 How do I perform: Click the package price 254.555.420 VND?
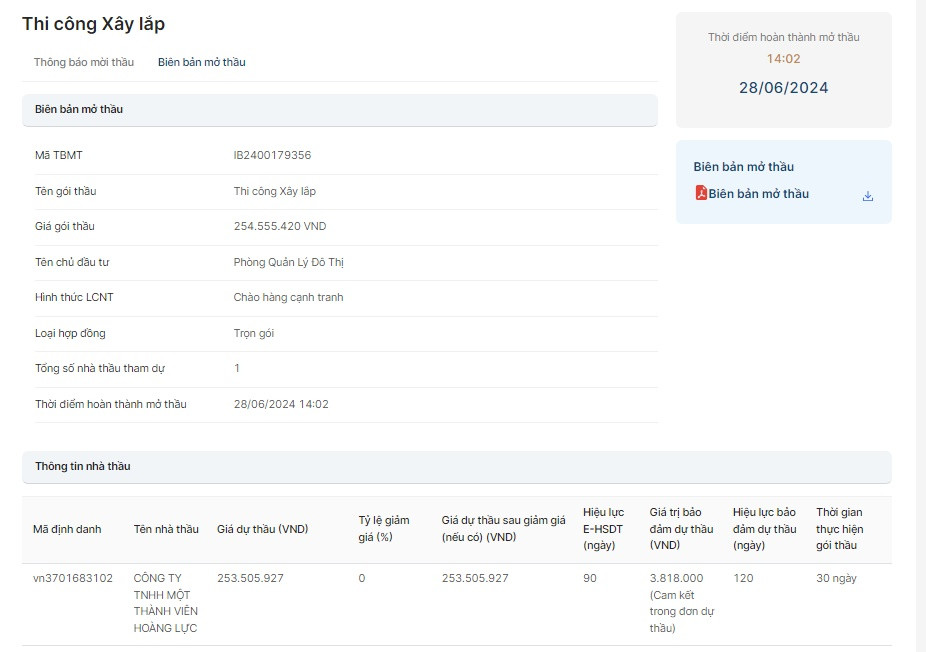(279, 226)
